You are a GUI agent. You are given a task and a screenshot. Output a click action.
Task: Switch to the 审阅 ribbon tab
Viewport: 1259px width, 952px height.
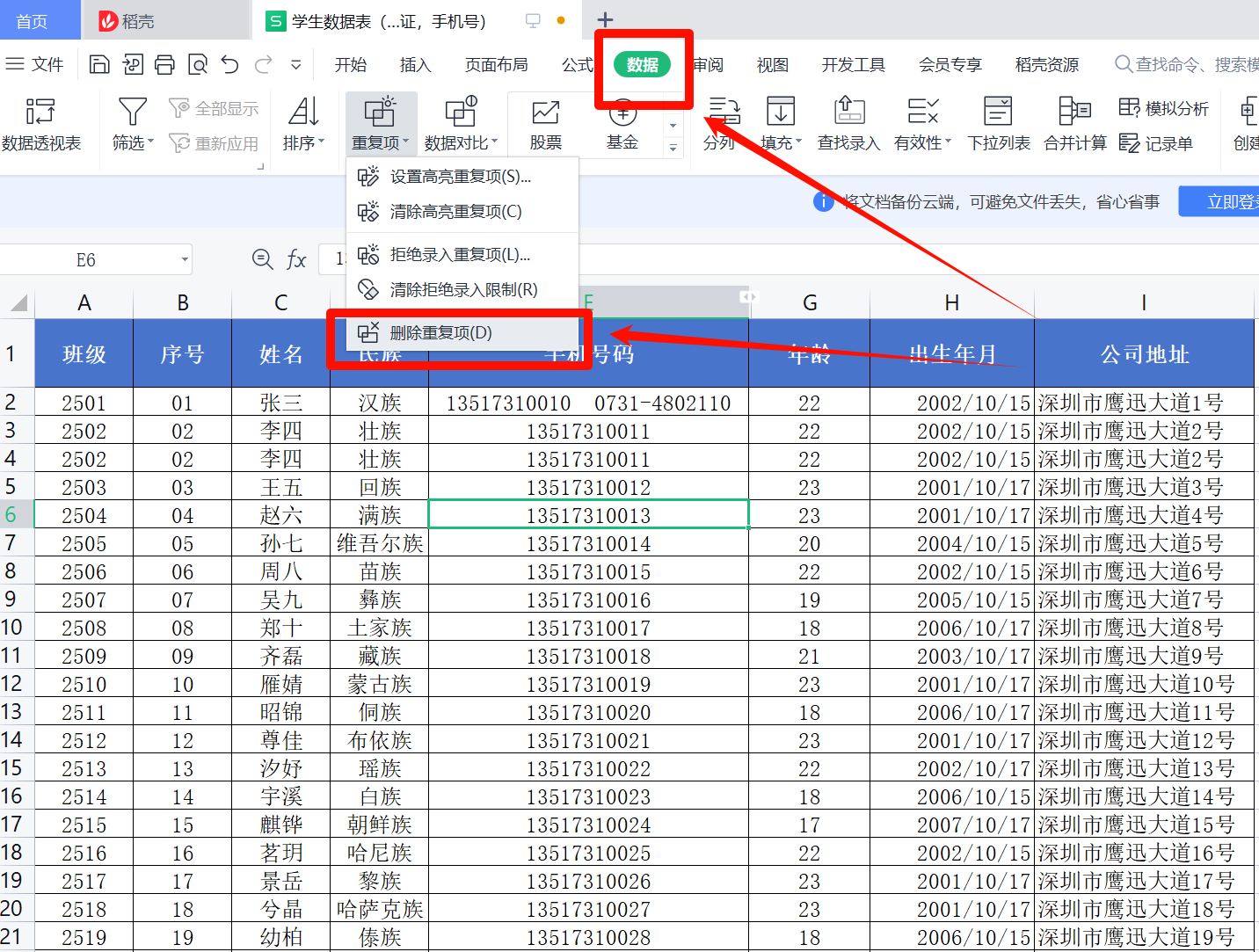709,64
